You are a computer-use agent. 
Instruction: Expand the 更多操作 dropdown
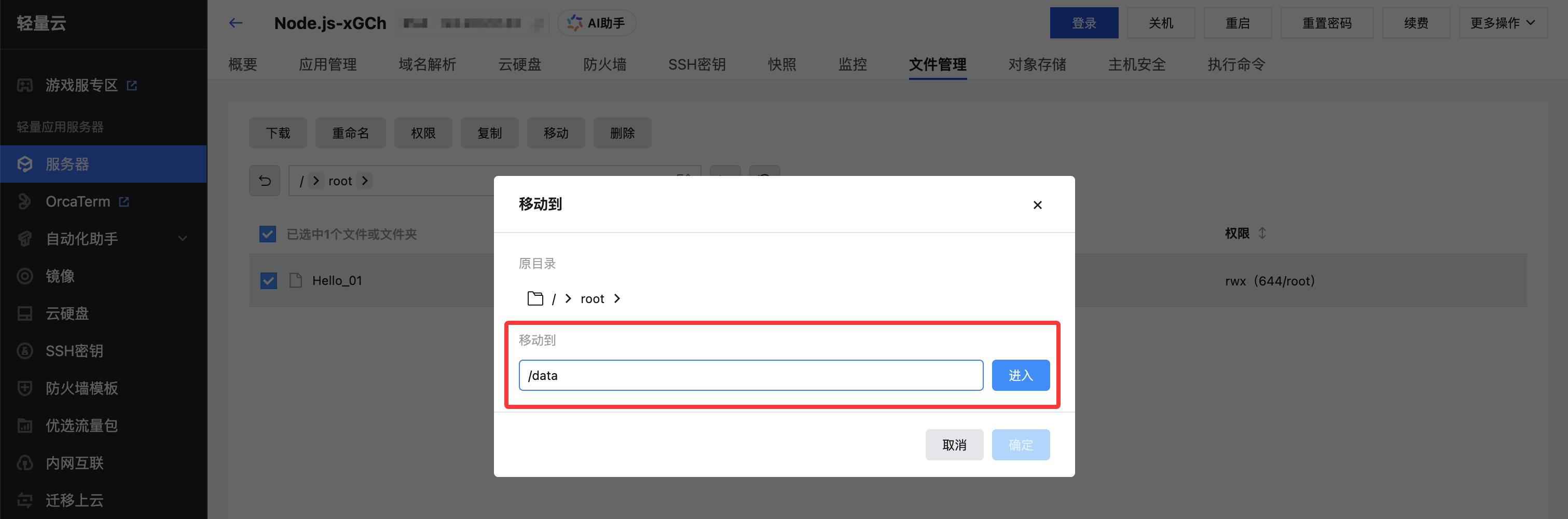1502,23
